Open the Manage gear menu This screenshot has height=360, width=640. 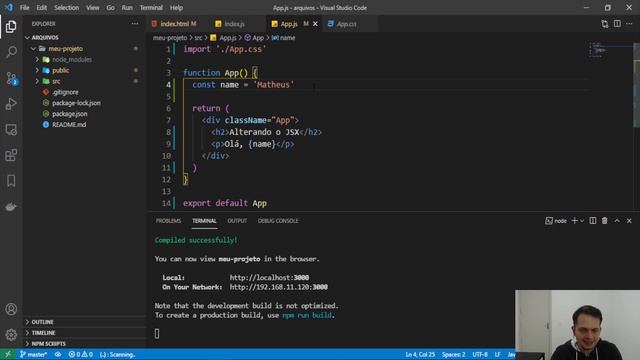11,335
